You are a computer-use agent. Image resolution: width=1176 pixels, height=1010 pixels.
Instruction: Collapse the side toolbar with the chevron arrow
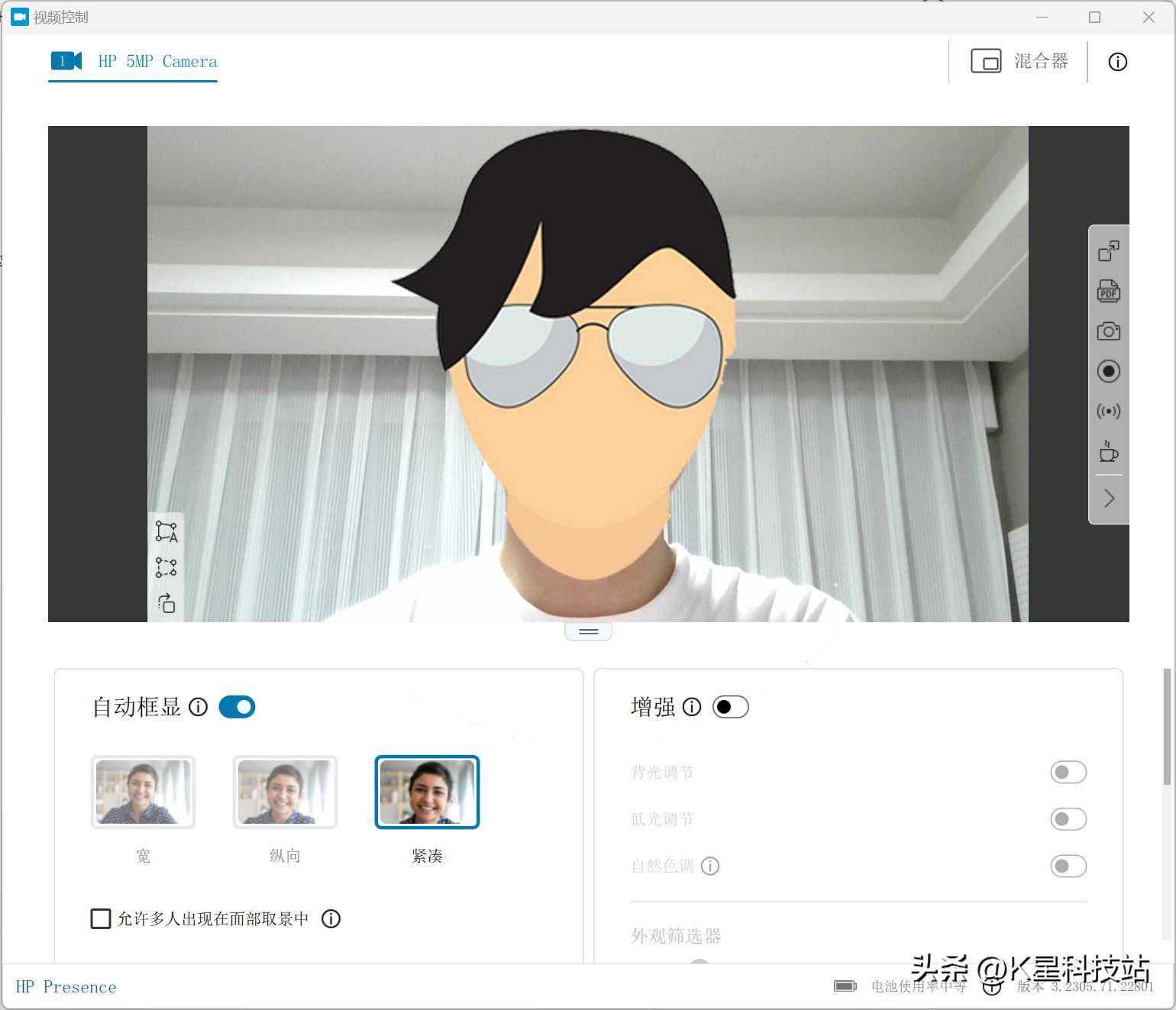[x=1109, y=499]
